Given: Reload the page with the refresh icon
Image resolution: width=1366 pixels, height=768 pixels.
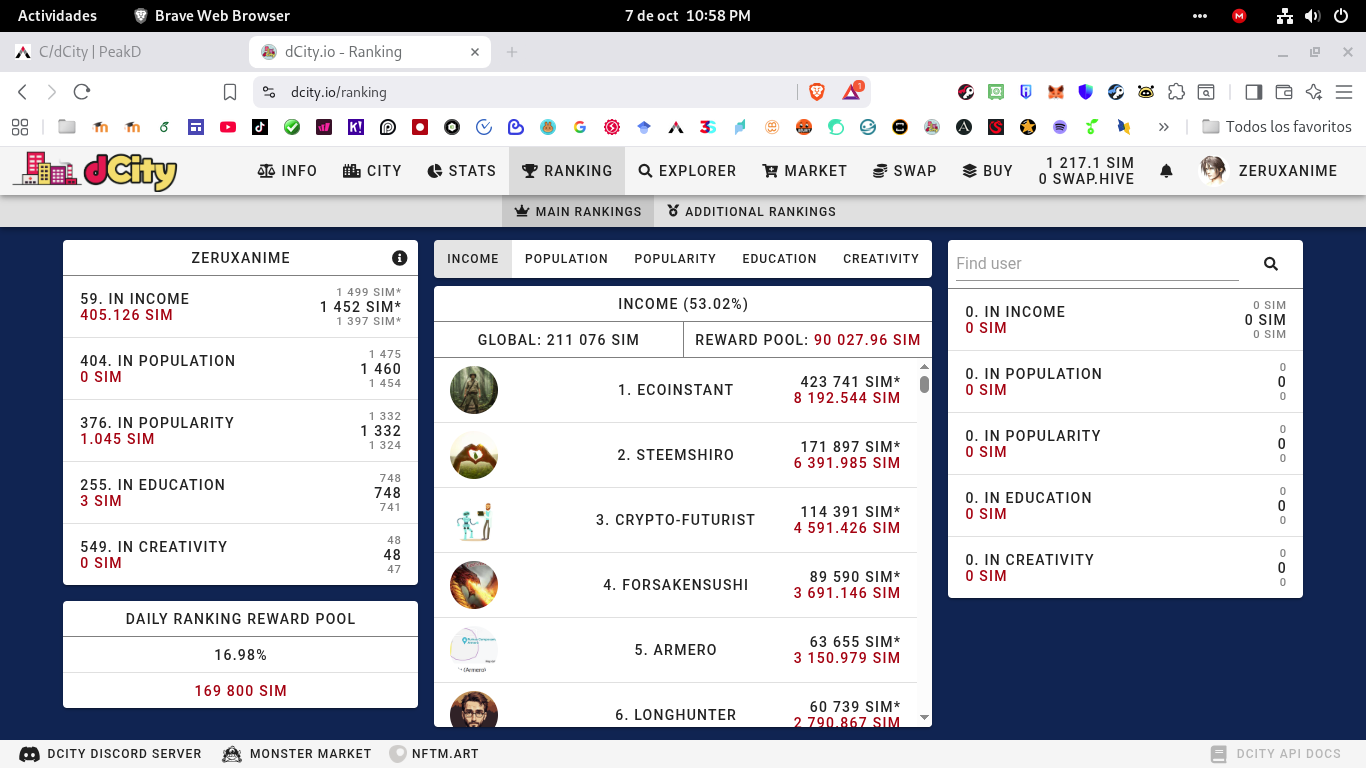Looking at the screenshot, I should tap(80, 91).
